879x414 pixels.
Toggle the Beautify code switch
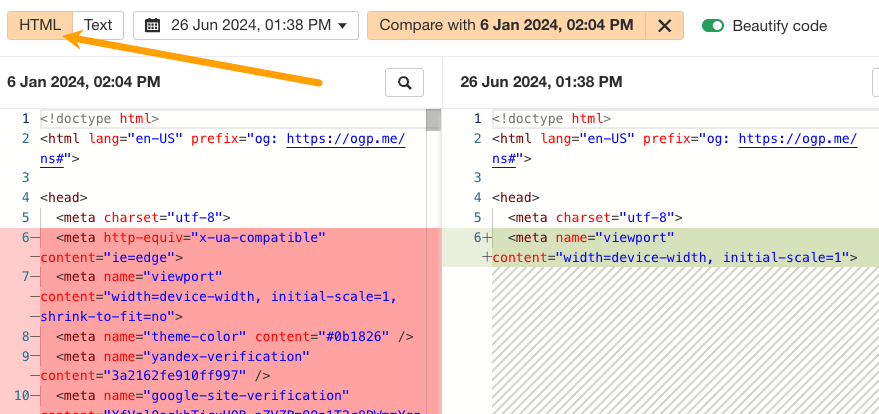click(713, 25)
